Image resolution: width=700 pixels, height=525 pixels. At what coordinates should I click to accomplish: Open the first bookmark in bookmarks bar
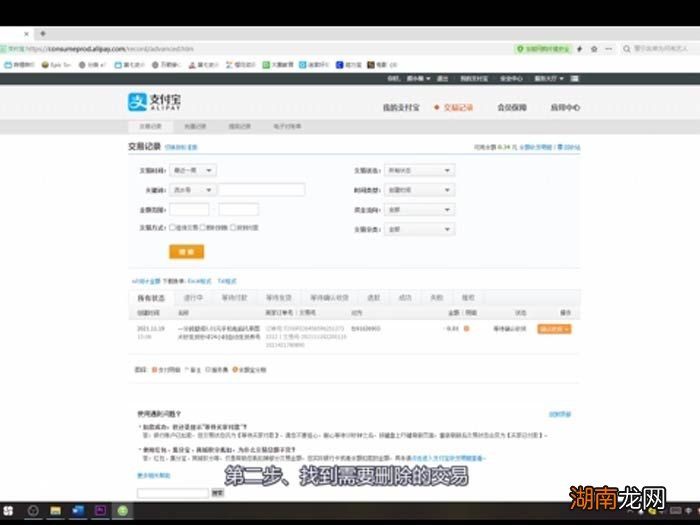tap(19, 65)
